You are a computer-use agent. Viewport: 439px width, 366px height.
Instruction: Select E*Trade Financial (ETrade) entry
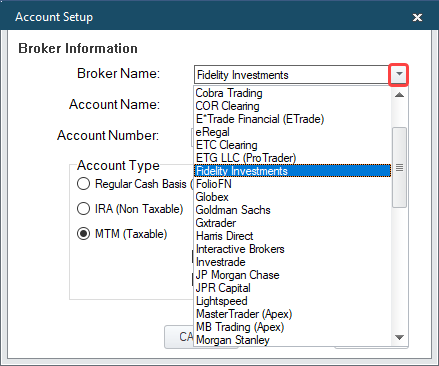(292, 119)
